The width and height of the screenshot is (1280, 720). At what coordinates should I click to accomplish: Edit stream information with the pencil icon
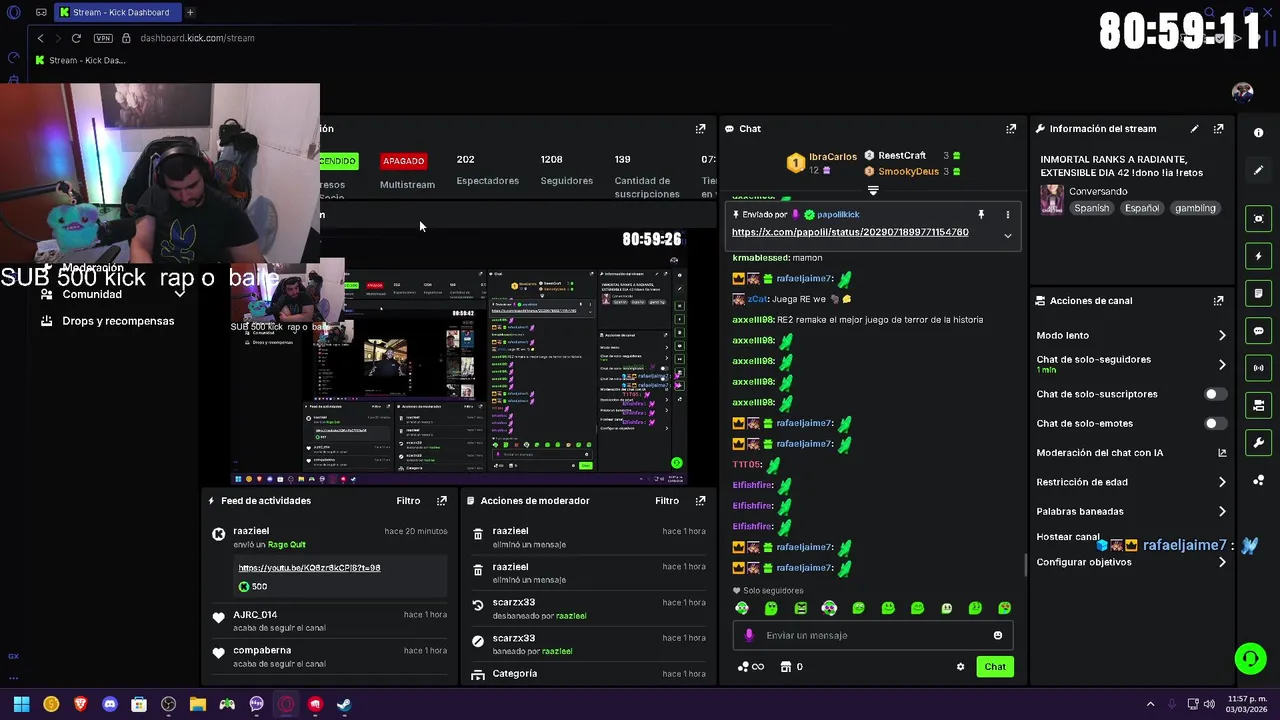point(1194,129)
